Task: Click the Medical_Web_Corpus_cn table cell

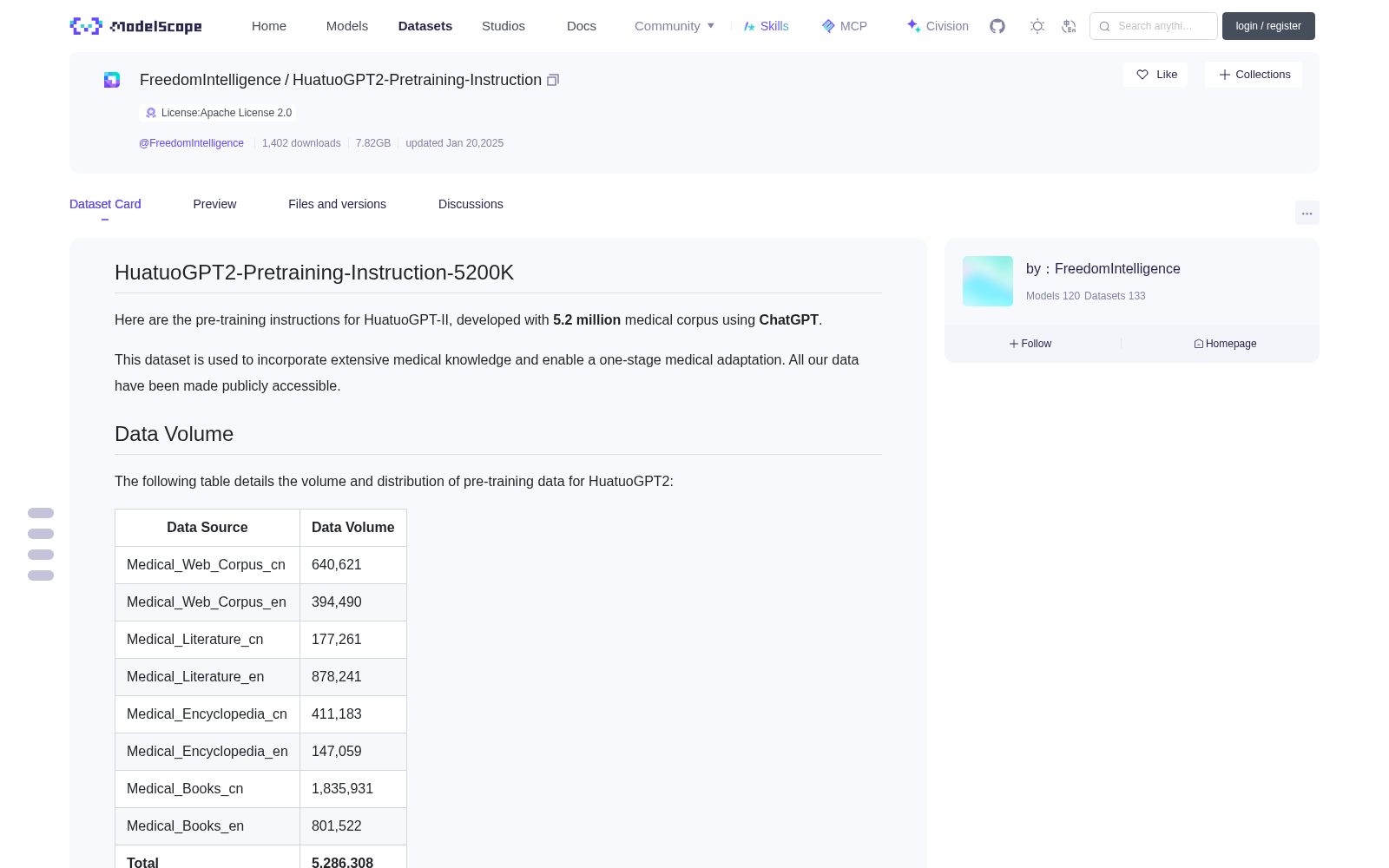Action: [x=207, y=565]
